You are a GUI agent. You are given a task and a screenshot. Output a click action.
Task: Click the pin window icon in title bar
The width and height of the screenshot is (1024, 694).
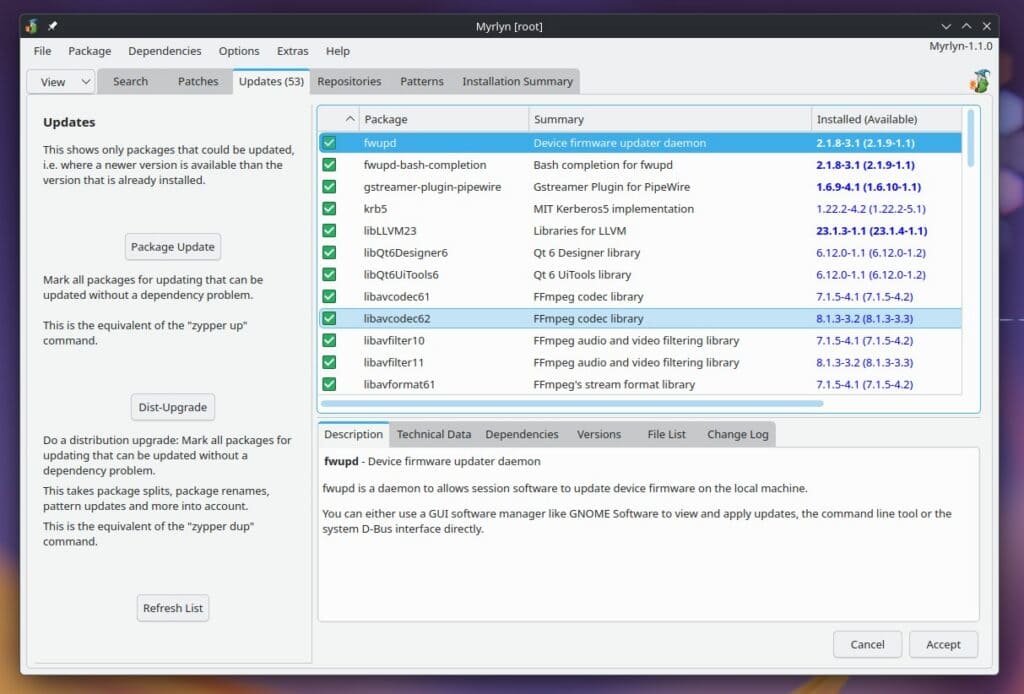(x=52, y=26)
